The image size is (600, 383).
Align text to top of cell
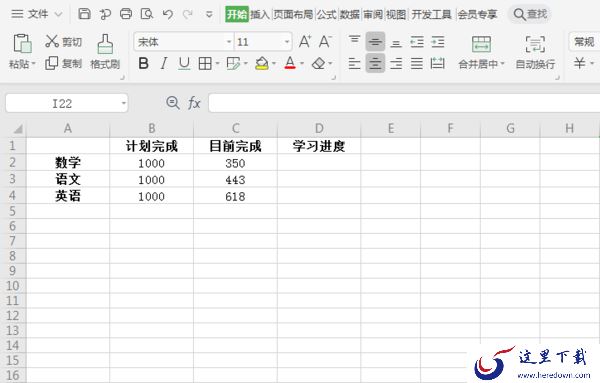354,40
